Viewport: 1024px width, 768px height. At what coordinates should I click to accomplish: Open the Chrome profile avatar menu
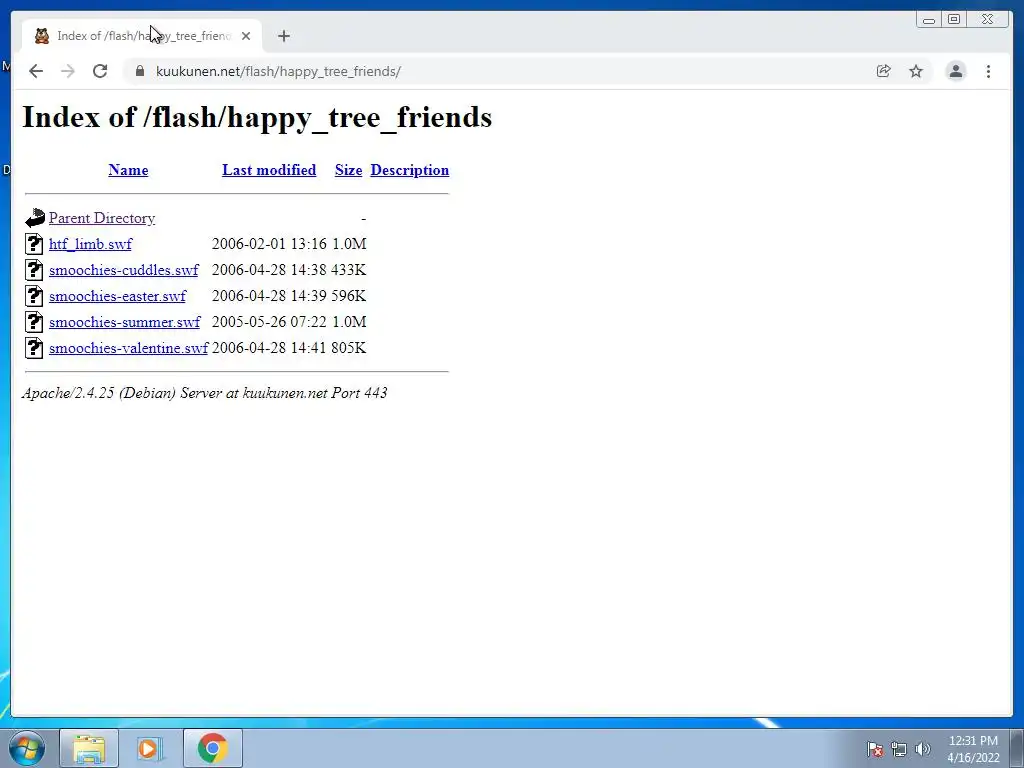pyautogui.click(x=956, y=71)
